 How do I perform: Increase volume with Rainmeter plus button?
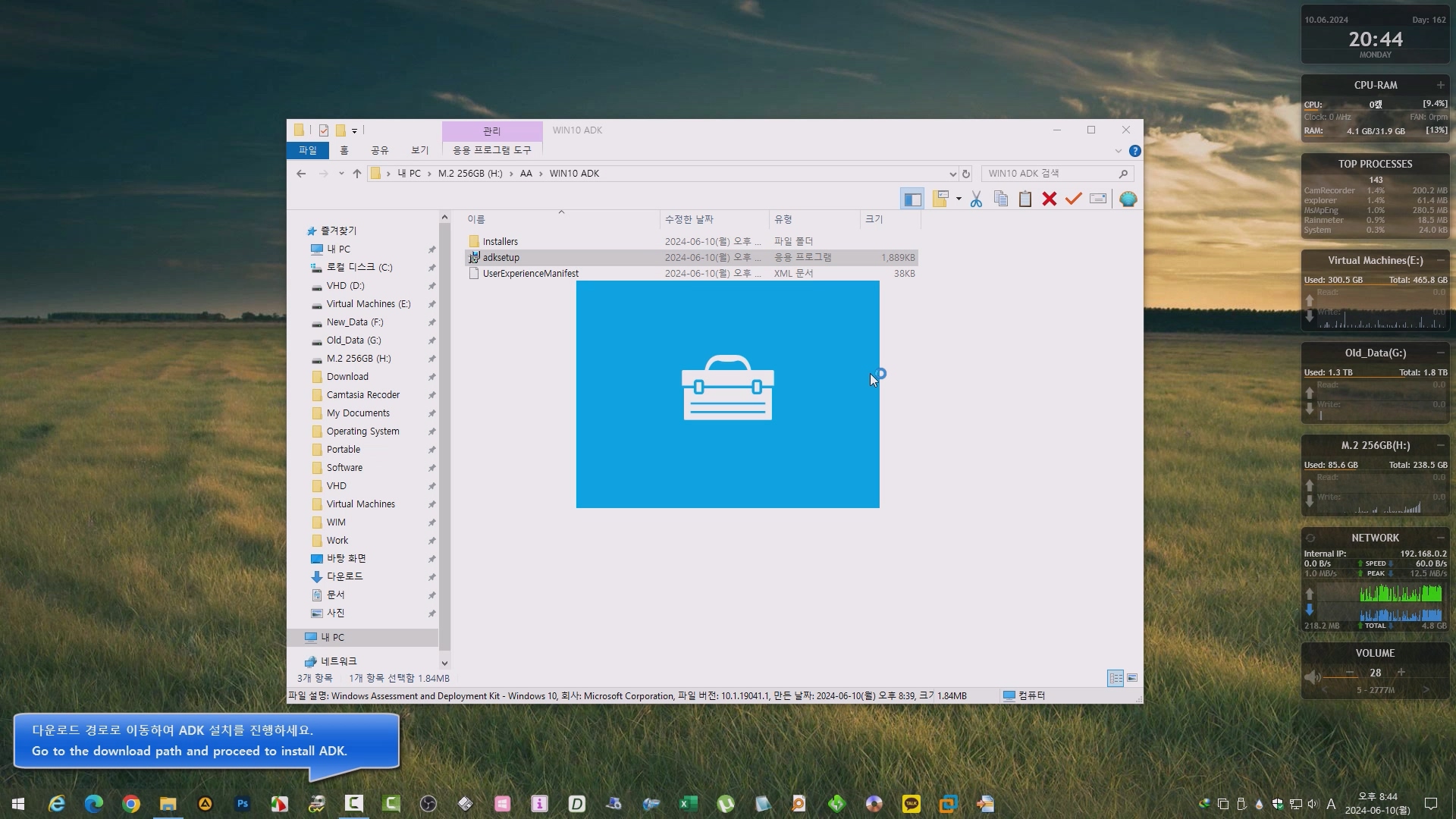tap(1401, 673)
